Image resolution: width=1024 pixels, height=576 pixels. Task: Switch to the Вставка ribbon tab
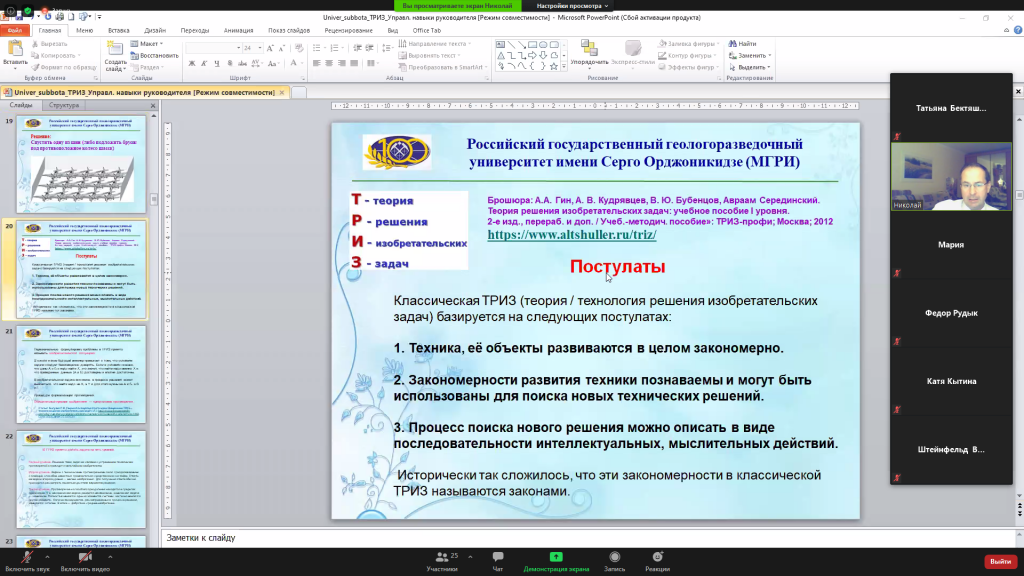[119, 30]
